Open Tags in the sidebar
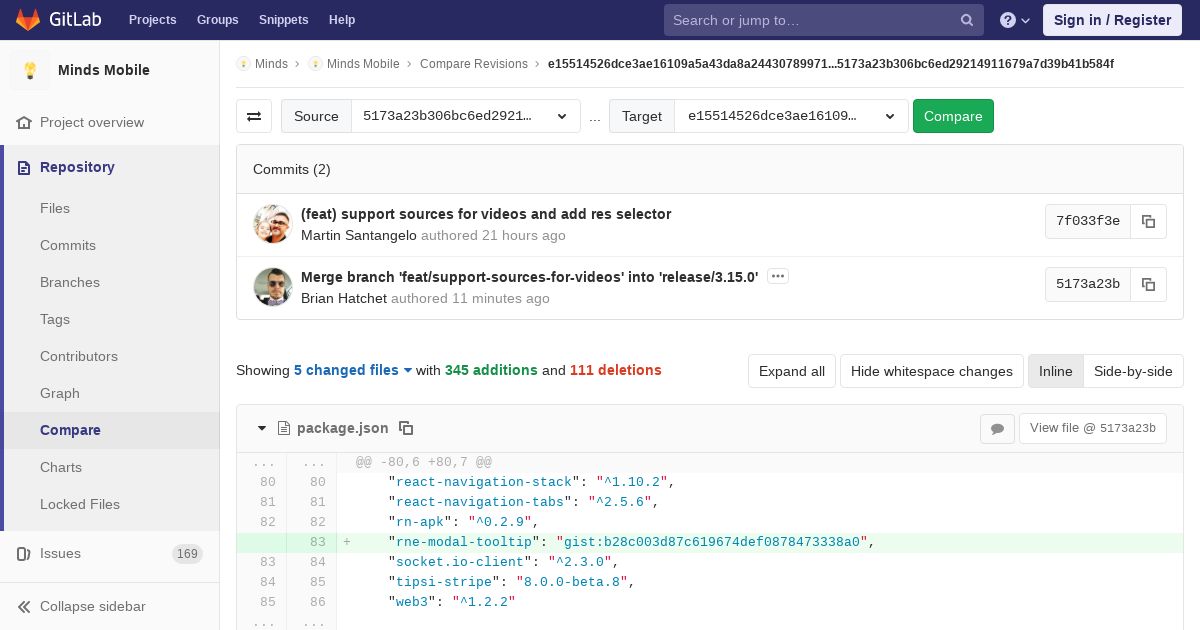Screen dimensions: 1200x630 [55, 319]
